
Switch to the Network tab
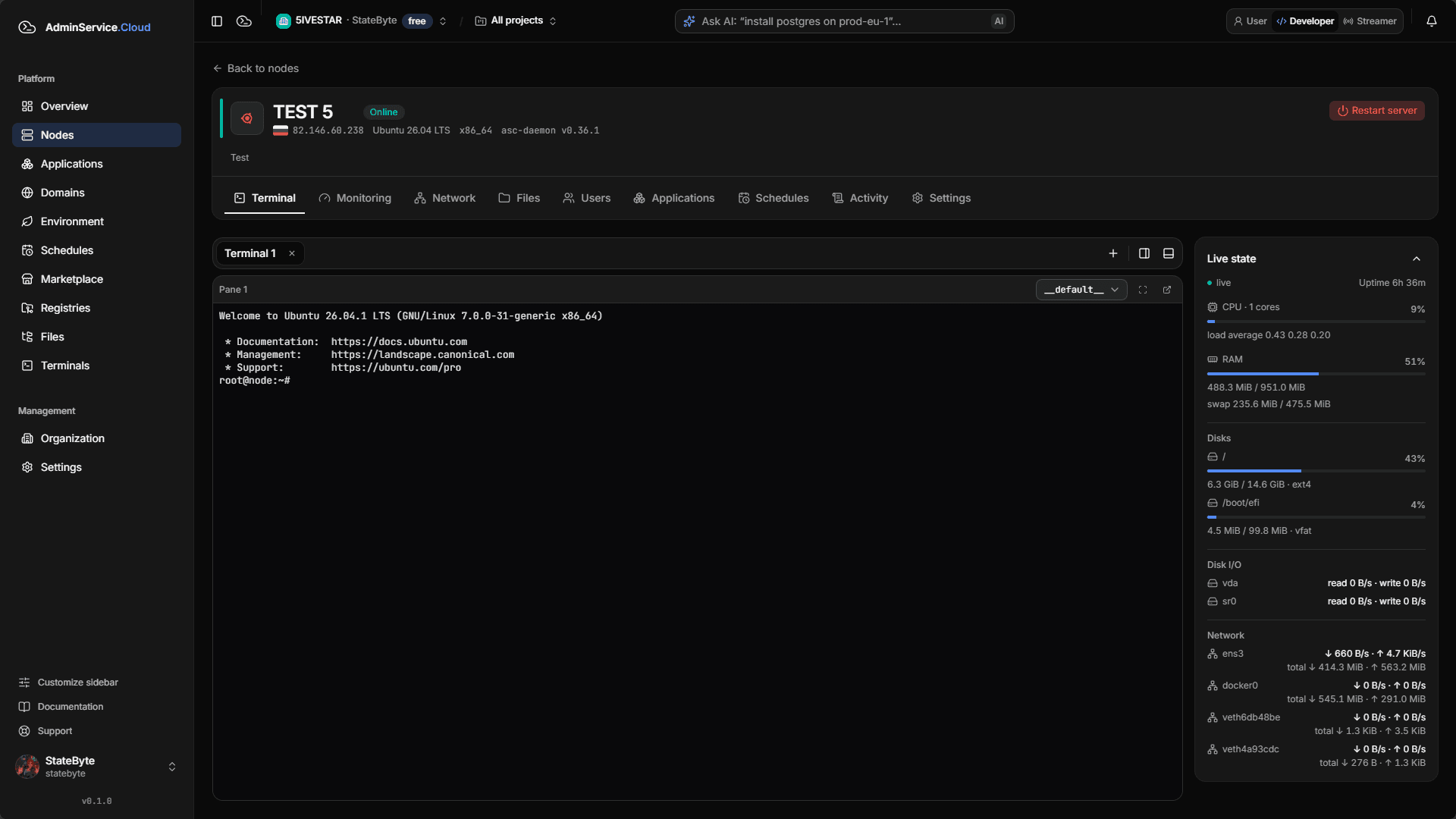[x=445, y=198]
